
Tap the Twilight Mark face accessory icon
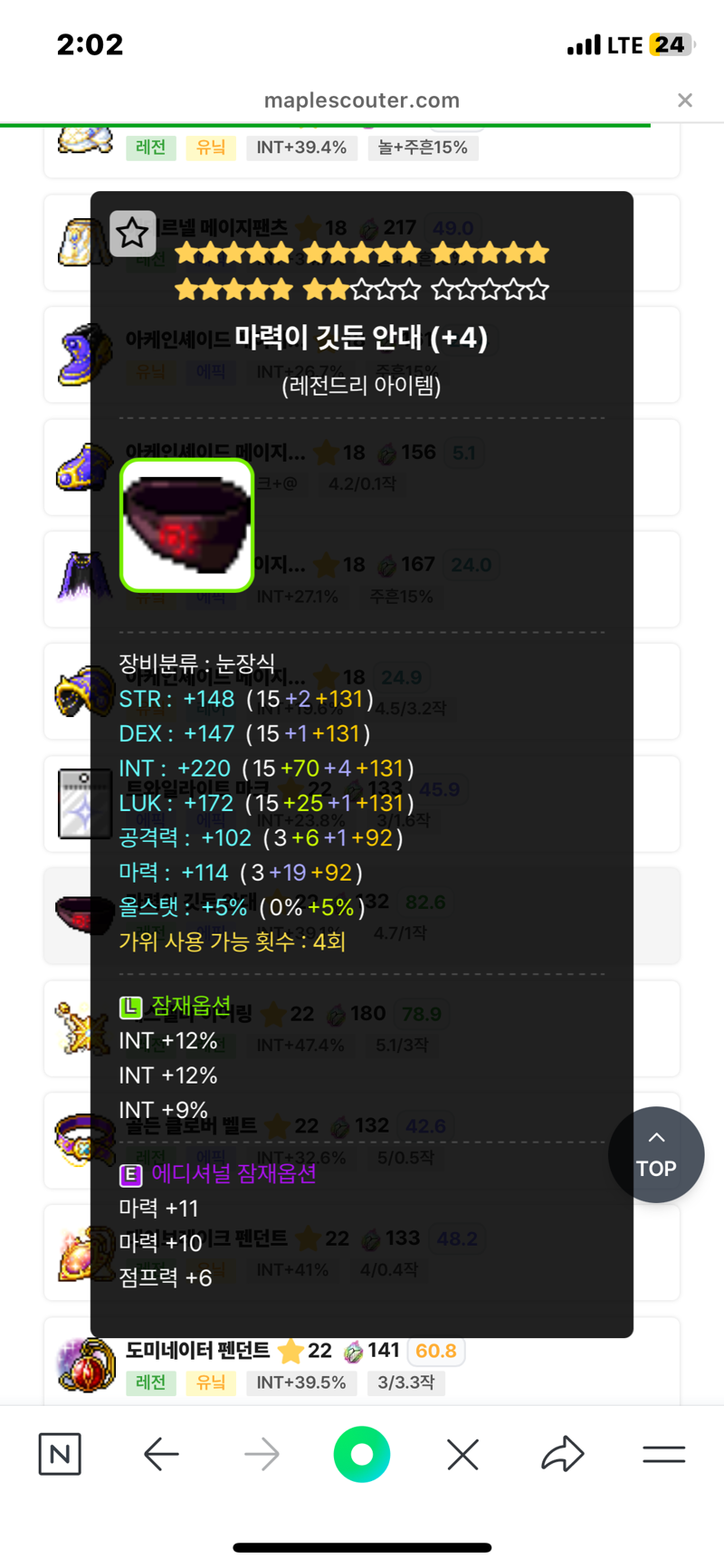83,804
